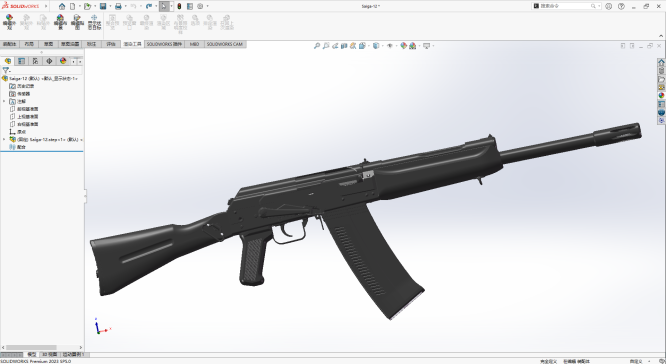Click Zoom to Area icon

click(x=326, y=46)
